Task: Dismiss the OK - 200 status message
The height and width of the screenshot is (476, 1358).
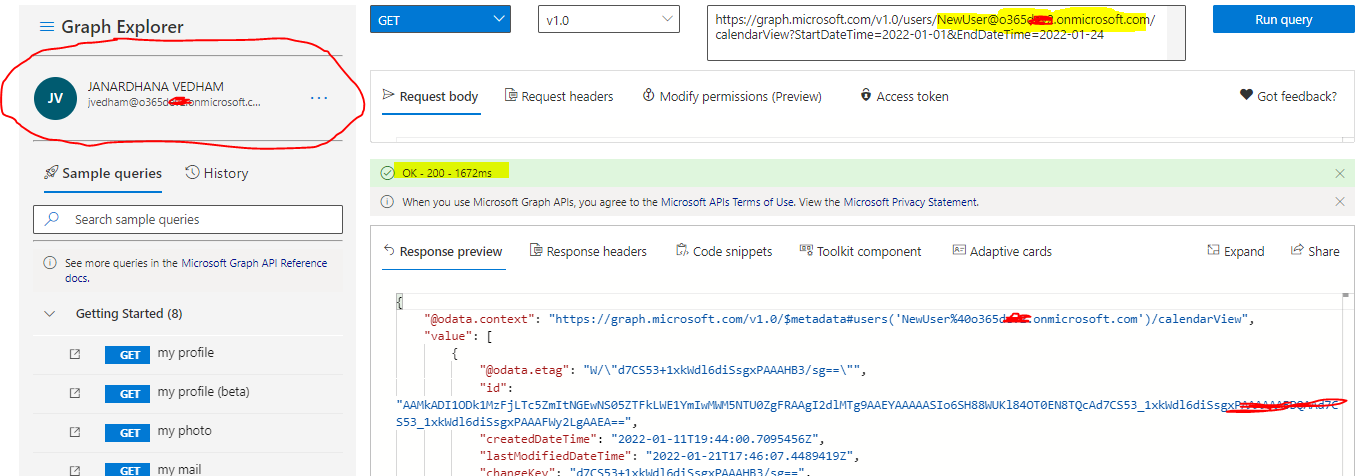Action: click(1340, 173)
